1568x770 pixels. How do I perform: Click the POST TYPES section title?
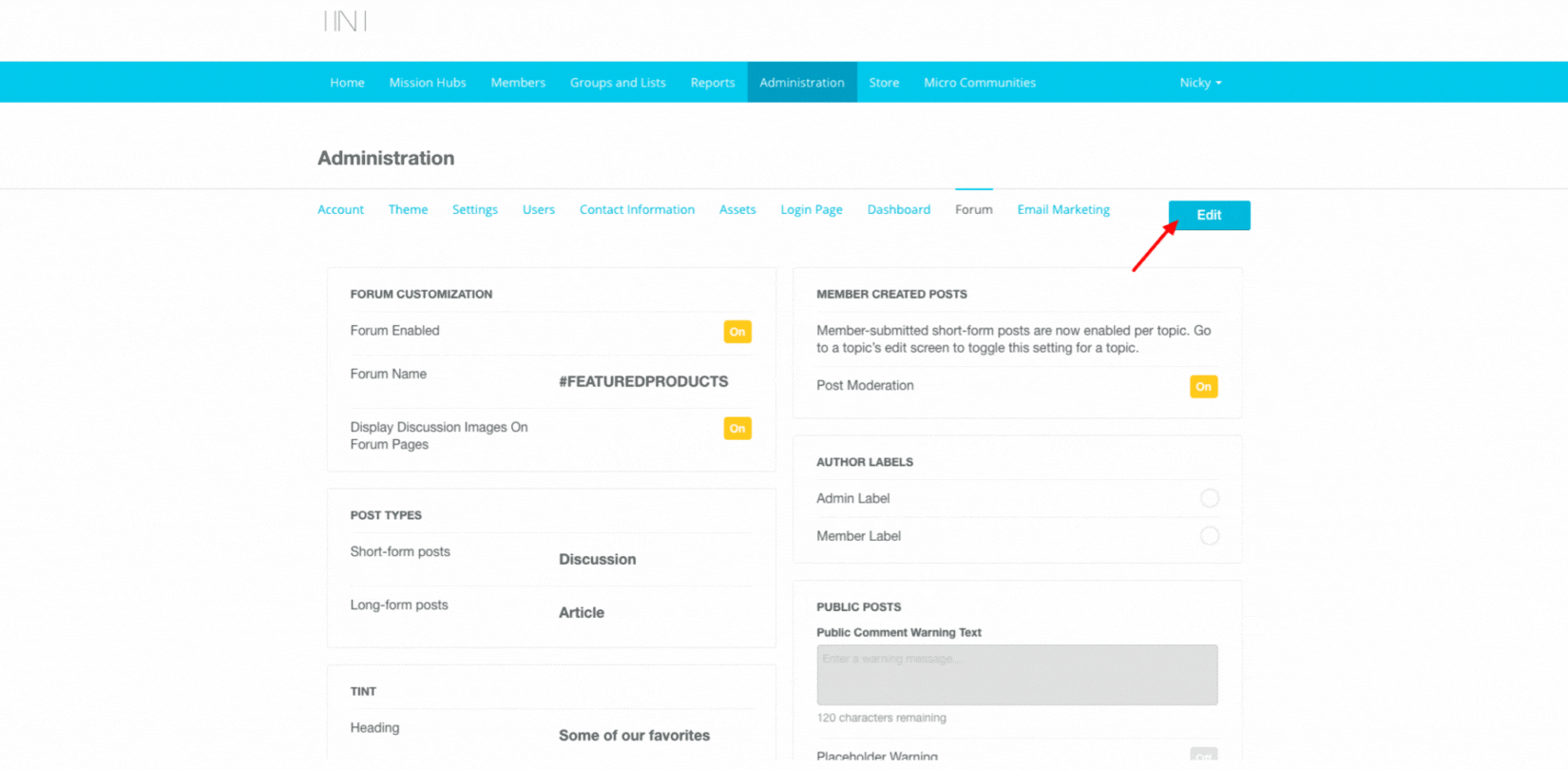(x=386, y=515)
